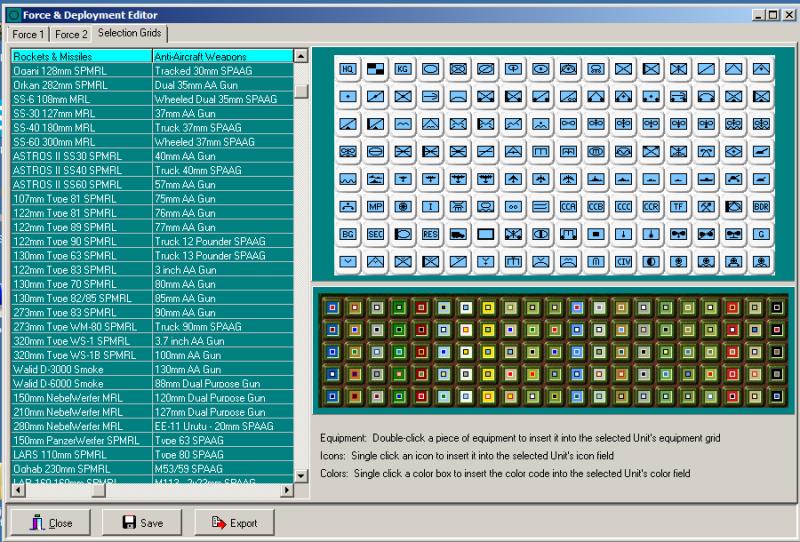800x542 pixels.
Task: Select Walid D-3000 Smoke entry
Action: pyautogui.click(x=82, y=369)
